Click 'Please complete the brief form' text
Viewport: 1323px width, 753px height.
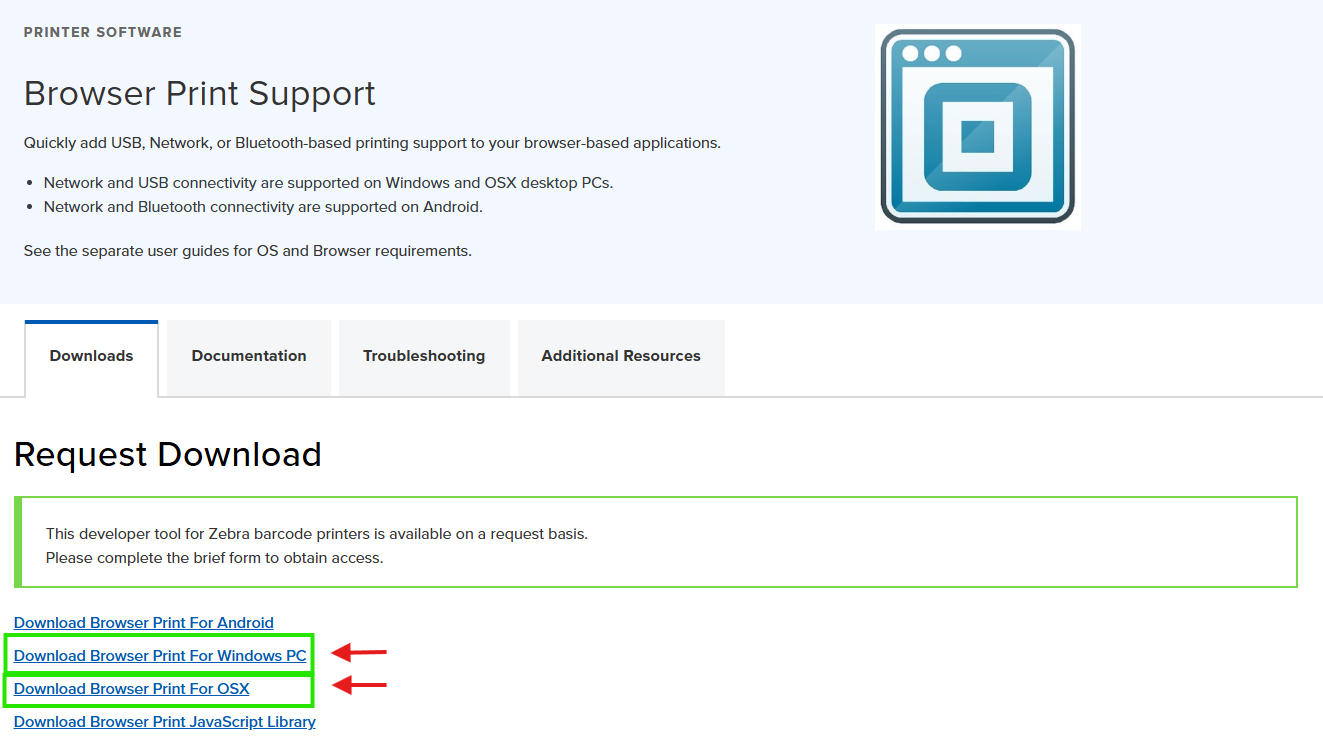tap(215, 558)
